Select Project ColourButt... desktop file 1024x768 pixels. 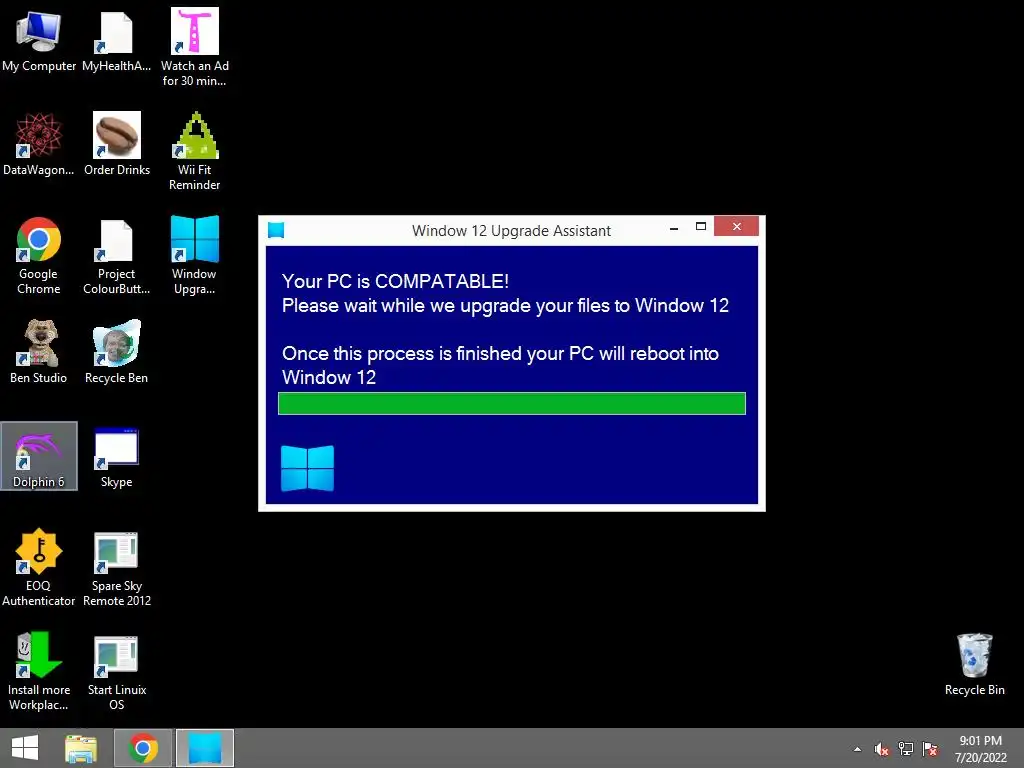coord(116,255)
